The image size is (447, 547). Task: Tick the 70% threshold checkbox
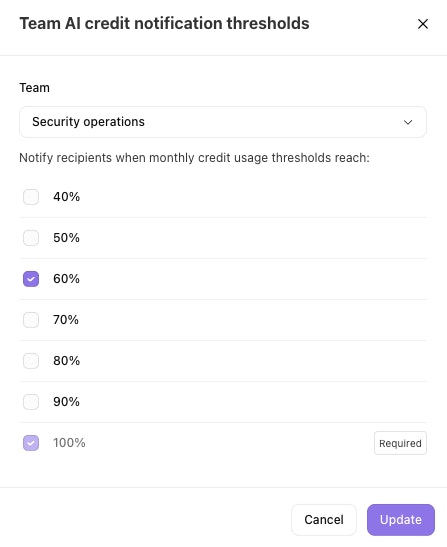click(31, 320)
